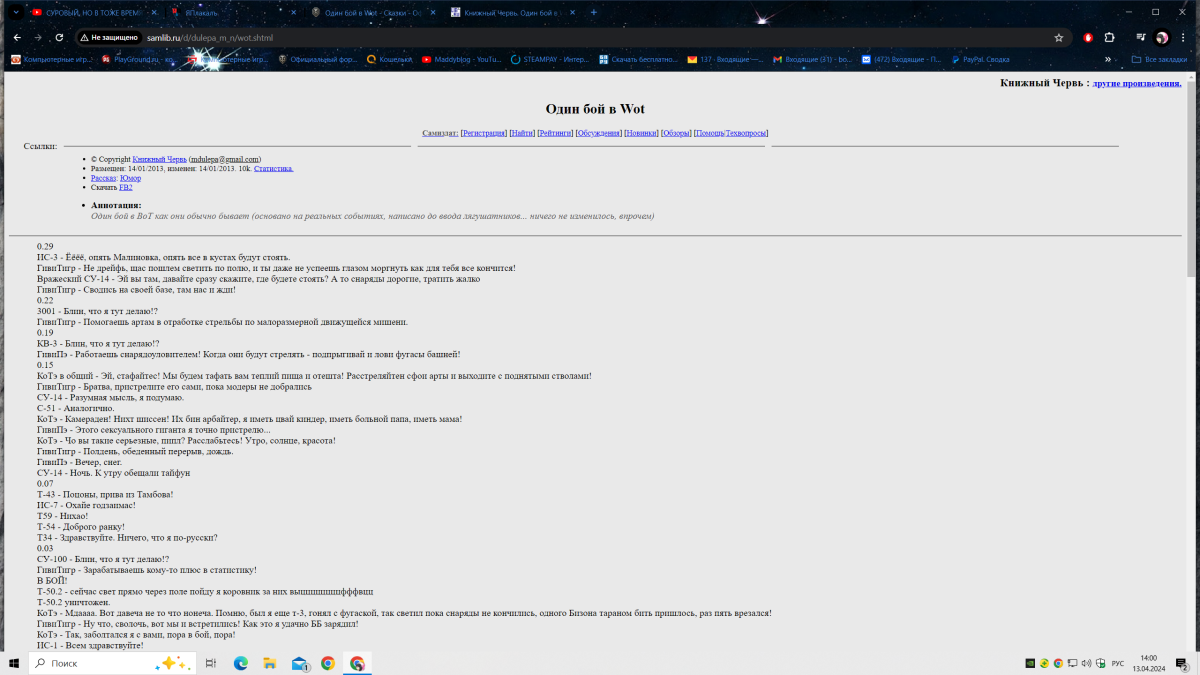Open the 'Официальный фор...' bookmark

(x=317, y=59)
